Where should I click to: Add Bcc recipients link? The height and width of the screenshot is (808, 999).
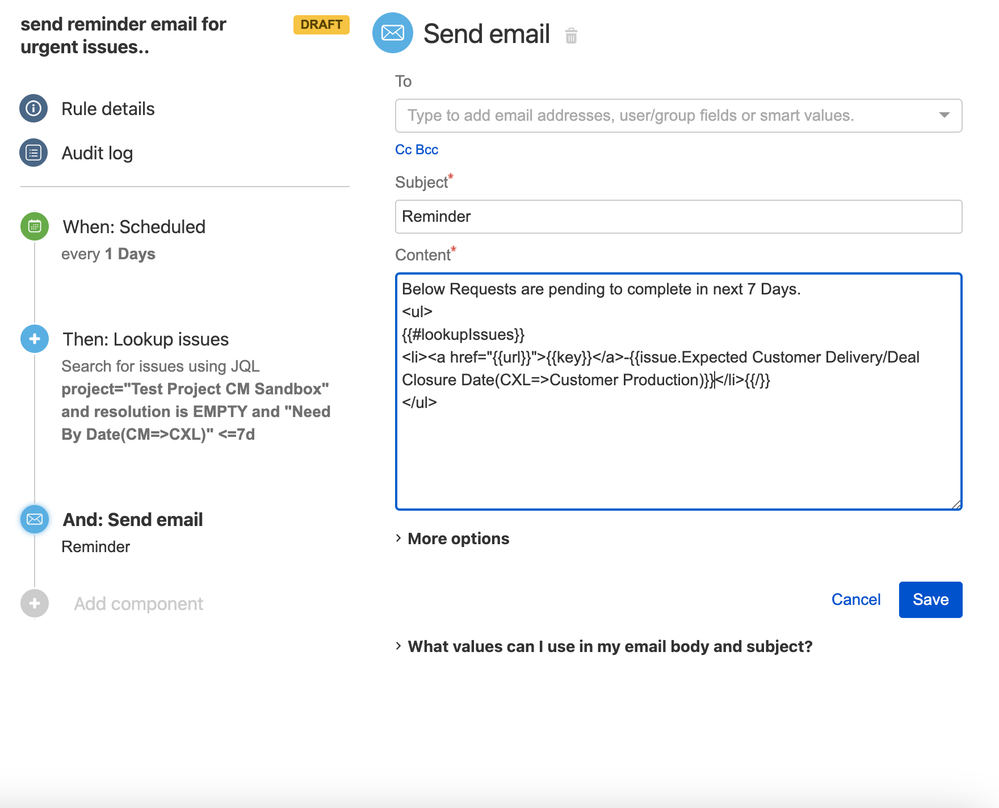(427, 150)
